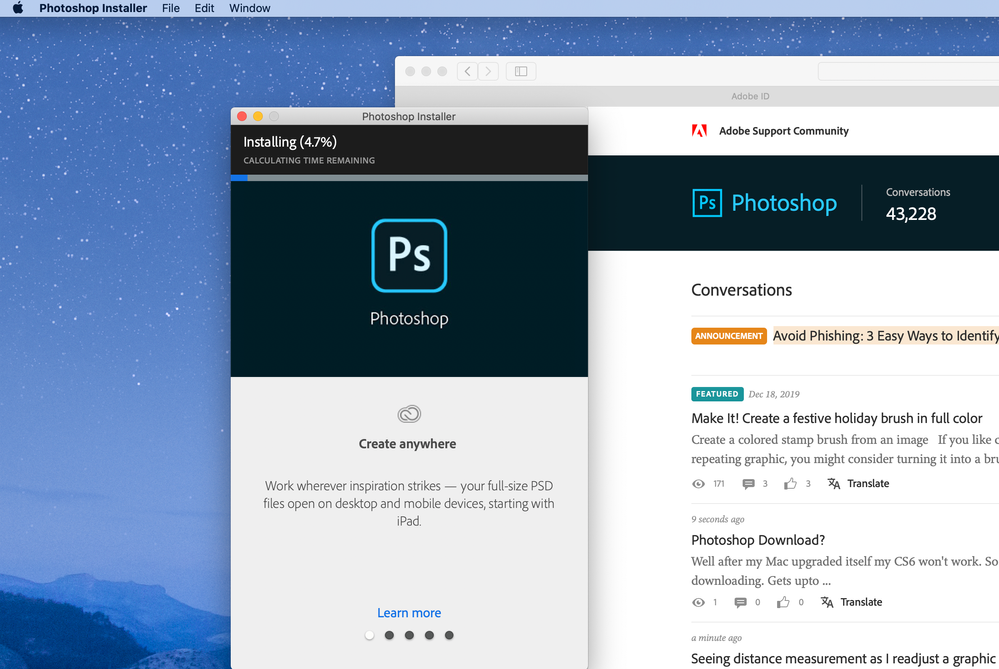Like the Photoshop Download? post
Screen dimensions: 999x669
[783, 602]
